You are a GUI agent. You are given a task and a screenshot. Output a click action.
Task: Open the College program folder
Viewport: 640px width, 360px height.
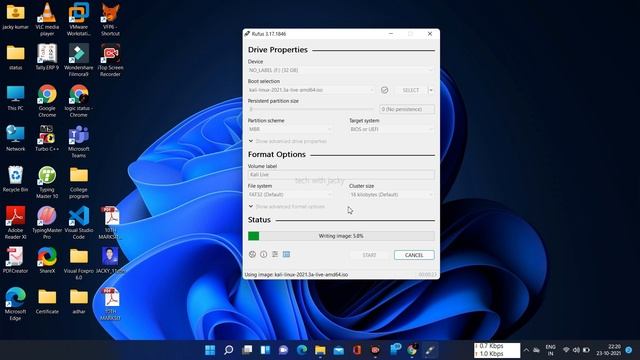(78, 182)
